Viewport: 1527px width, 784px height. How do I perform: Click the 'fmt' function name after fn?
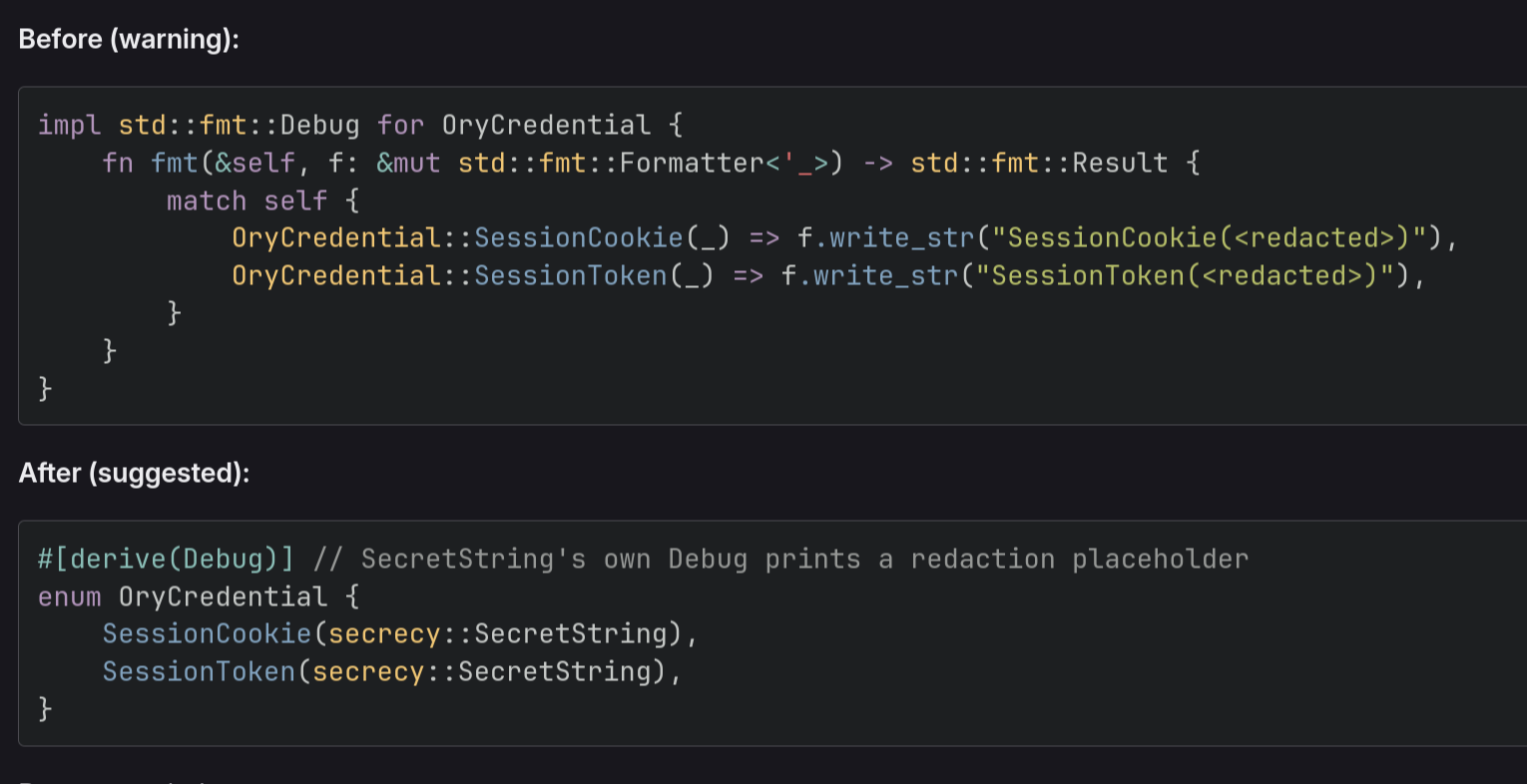[x=175, y=163]
